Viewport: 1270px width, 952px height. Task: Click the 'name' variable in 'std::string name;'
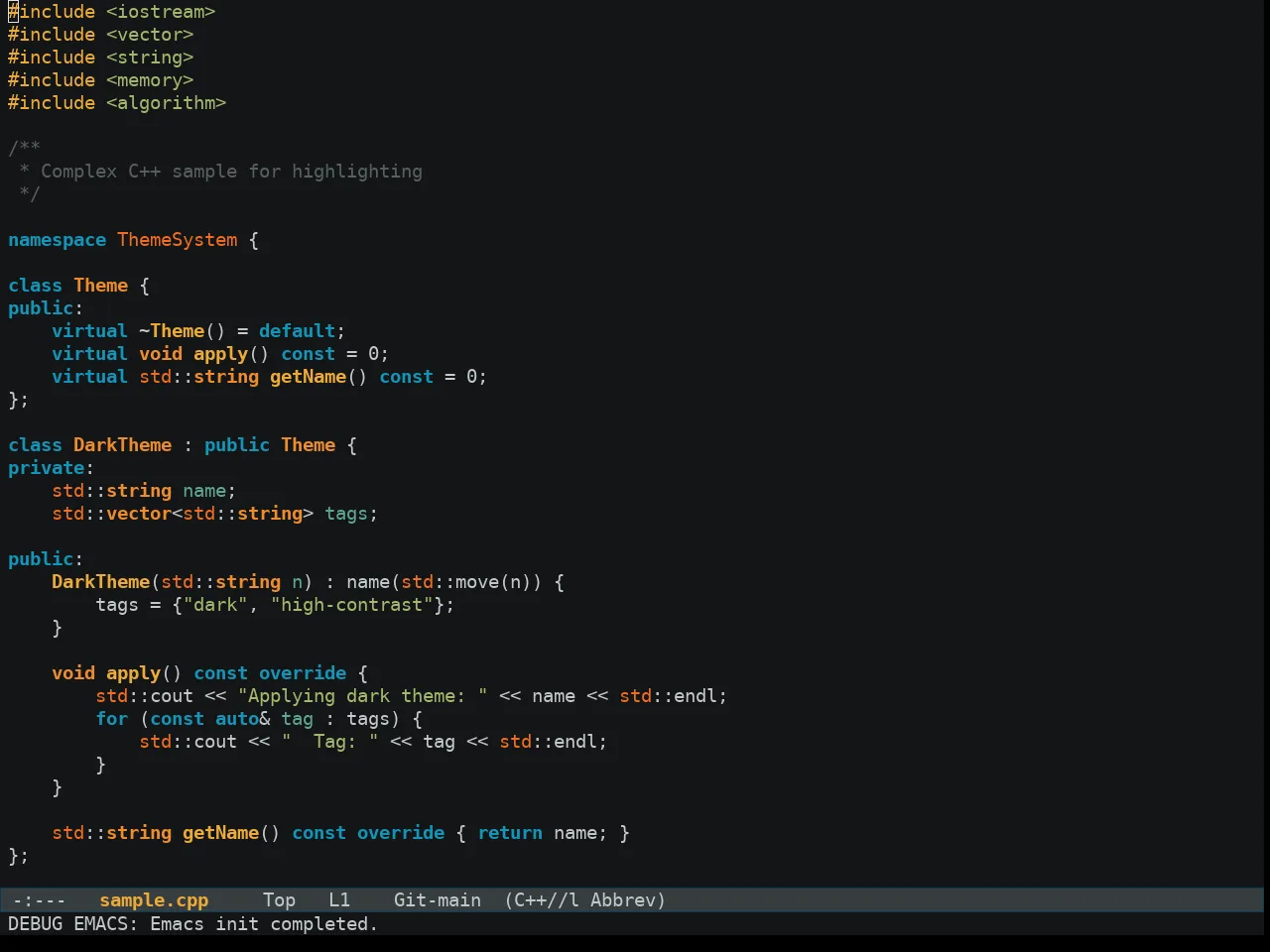[204, 491]
